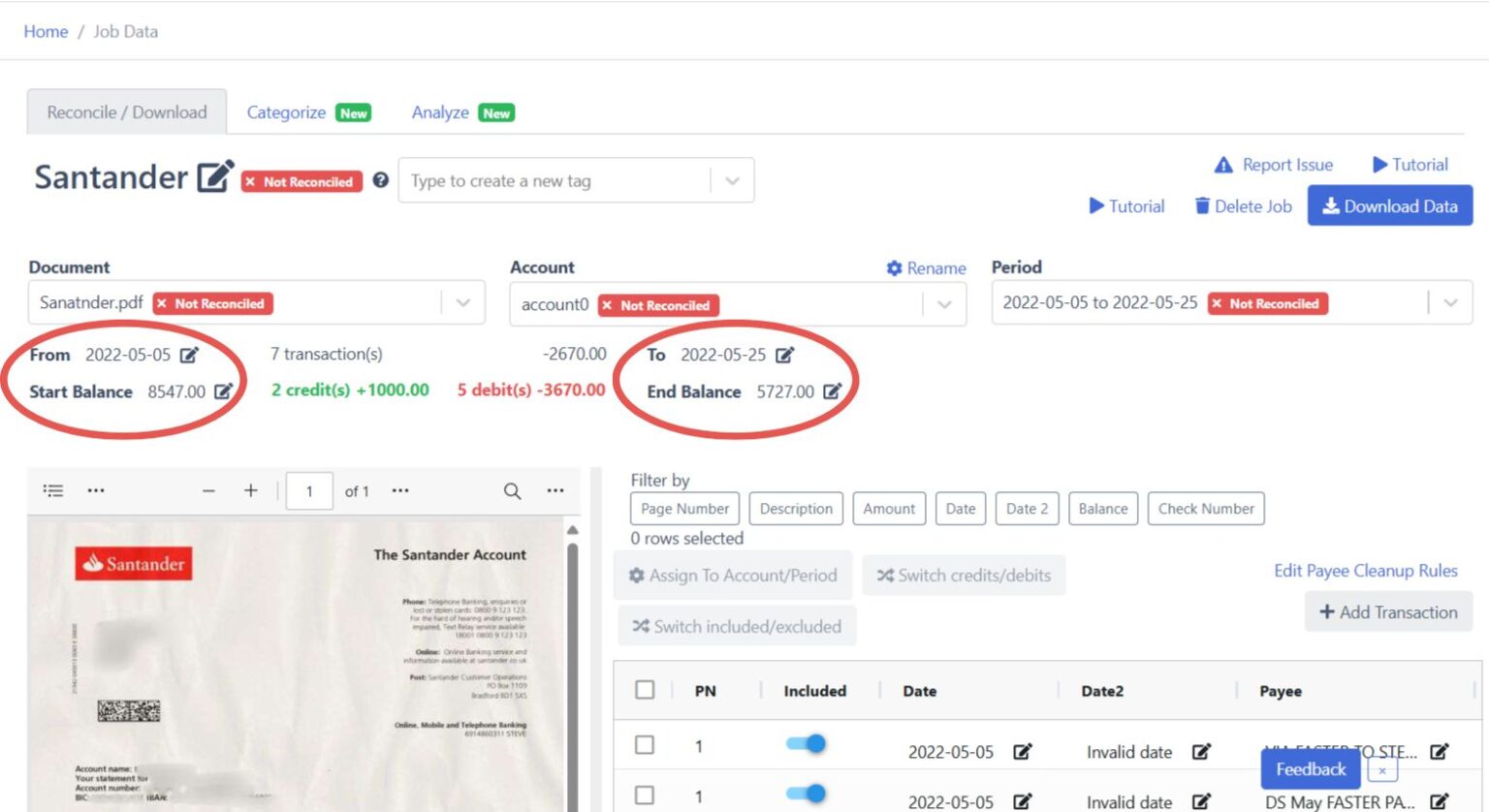Viewport: 1489px width, 812px height.
Task: Open the Period dropdown
Action: [x=1450, y=302]
